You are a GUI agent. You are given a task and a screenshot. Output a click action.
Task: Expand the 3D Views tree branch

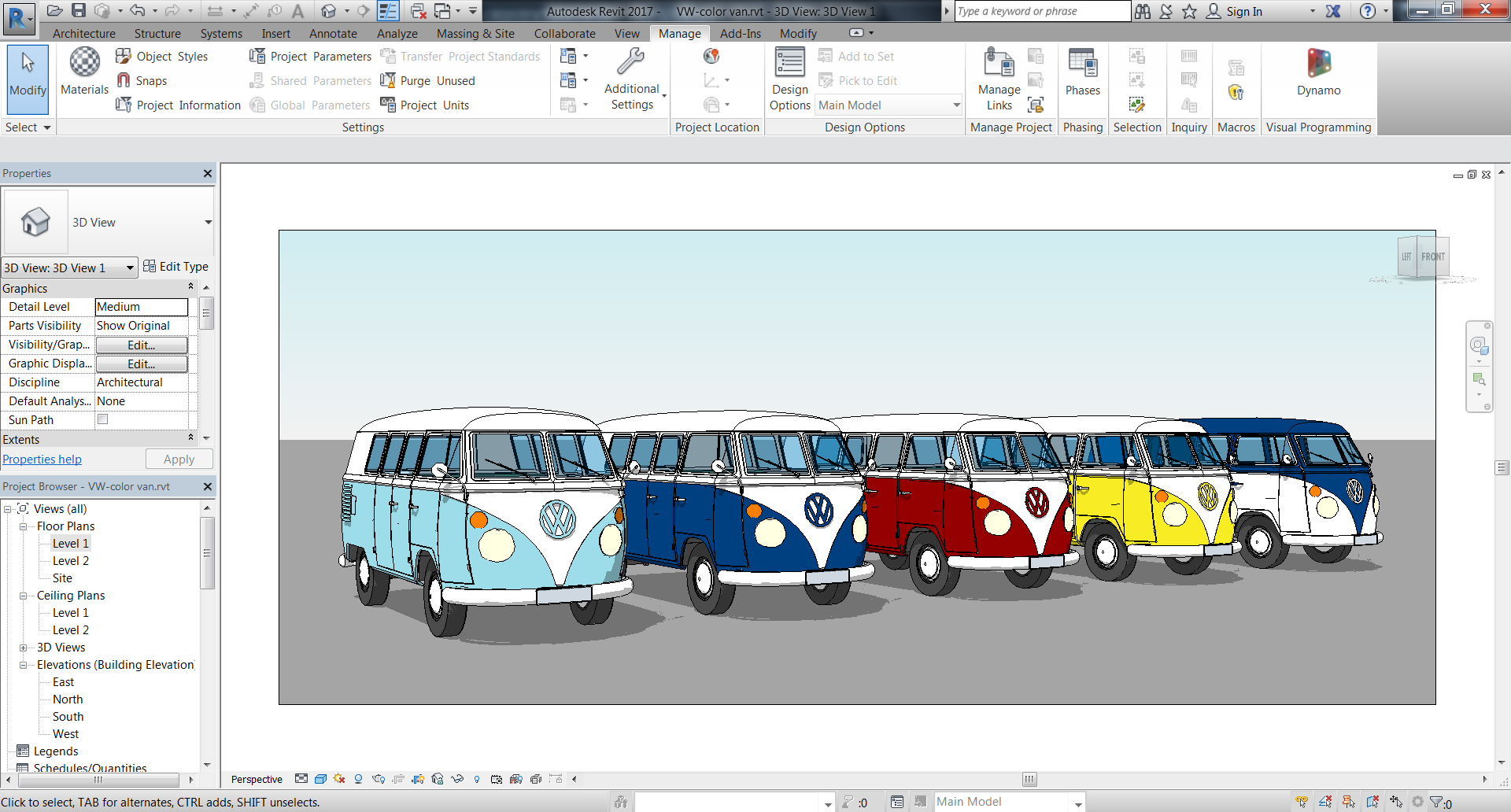click(24, 647)
